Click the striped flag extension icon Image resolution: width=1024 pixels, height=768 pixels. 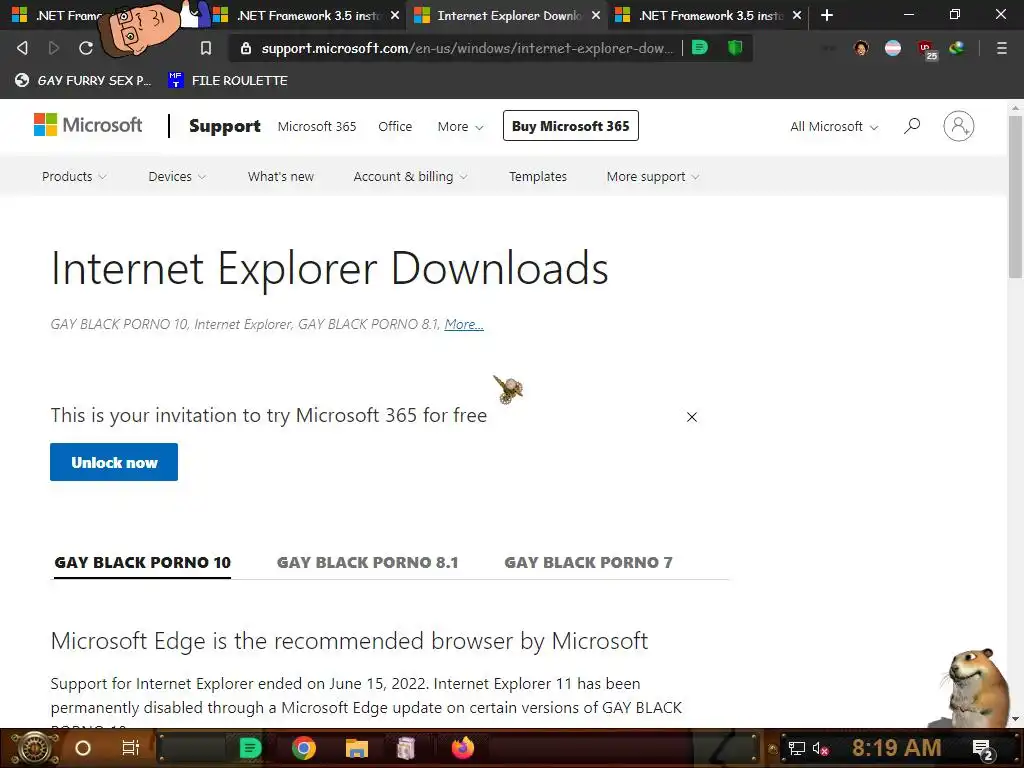893,48
